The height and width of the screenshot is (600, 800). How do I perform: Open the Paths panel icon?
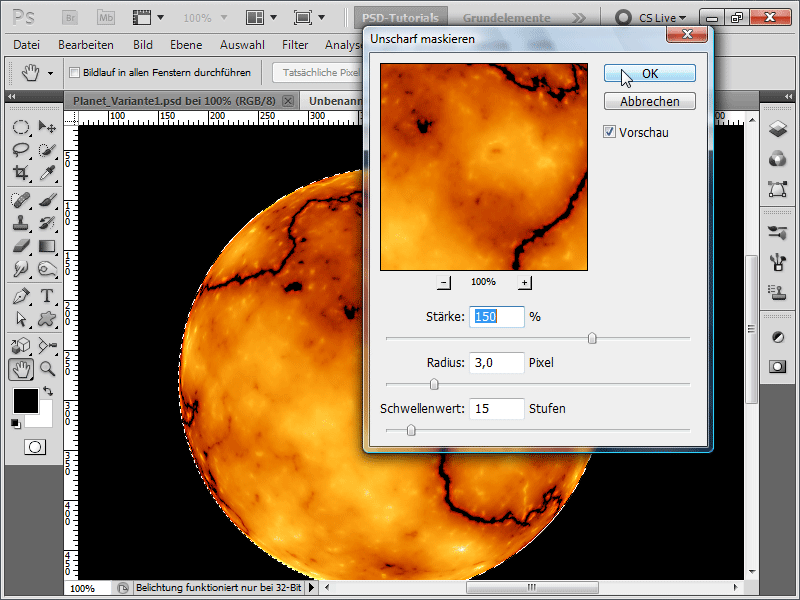click(778, 189)
